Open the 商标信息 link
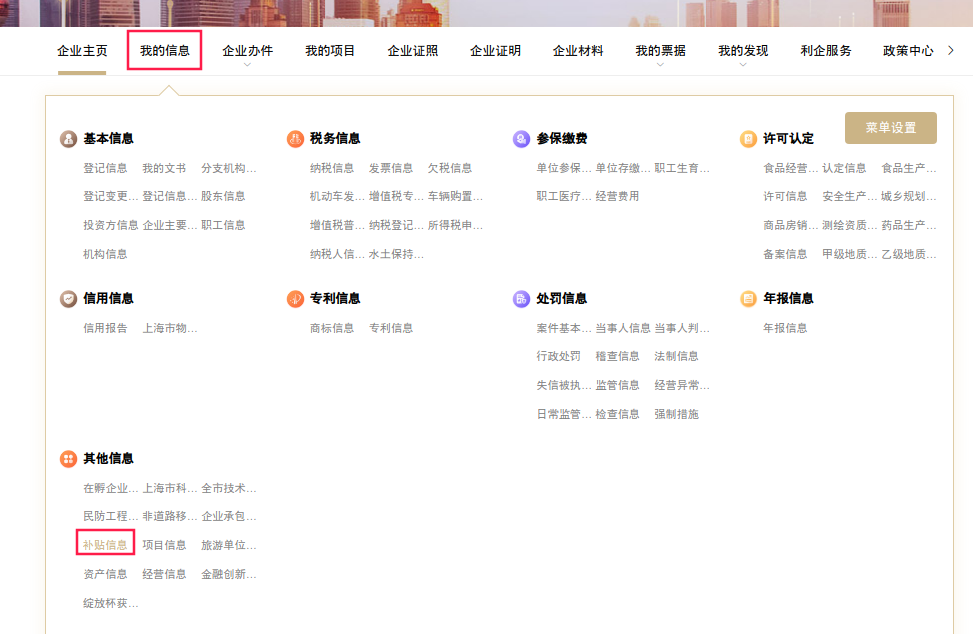The height and width of the screenshot is (634, 973). point(332,328)
